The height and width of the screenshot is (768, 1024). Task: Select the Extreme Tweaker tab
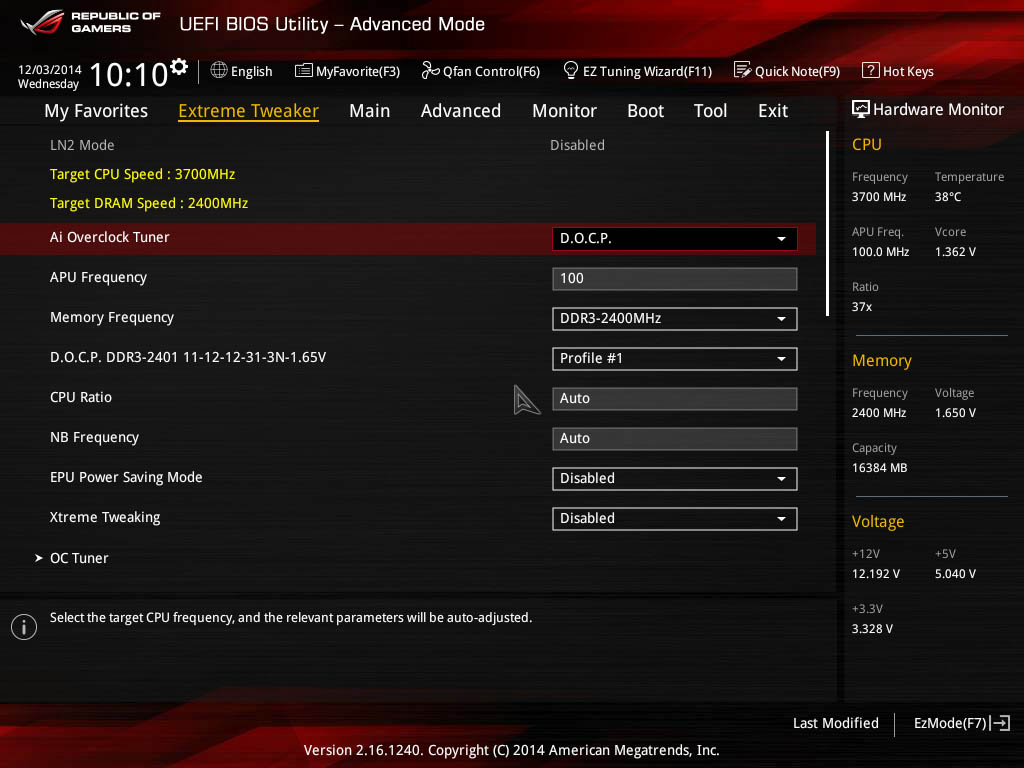point(248,111)
